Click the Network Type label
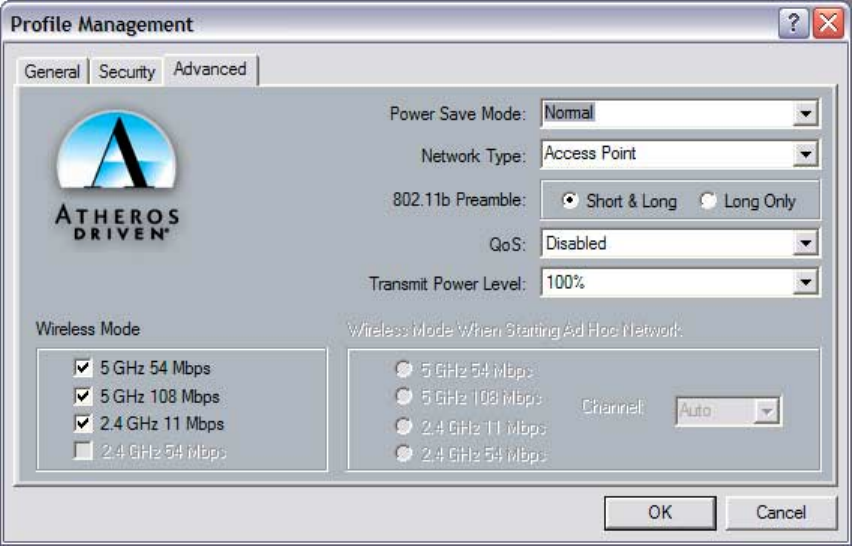The width and height of the screenshot is (852, 546). (473, 156)
